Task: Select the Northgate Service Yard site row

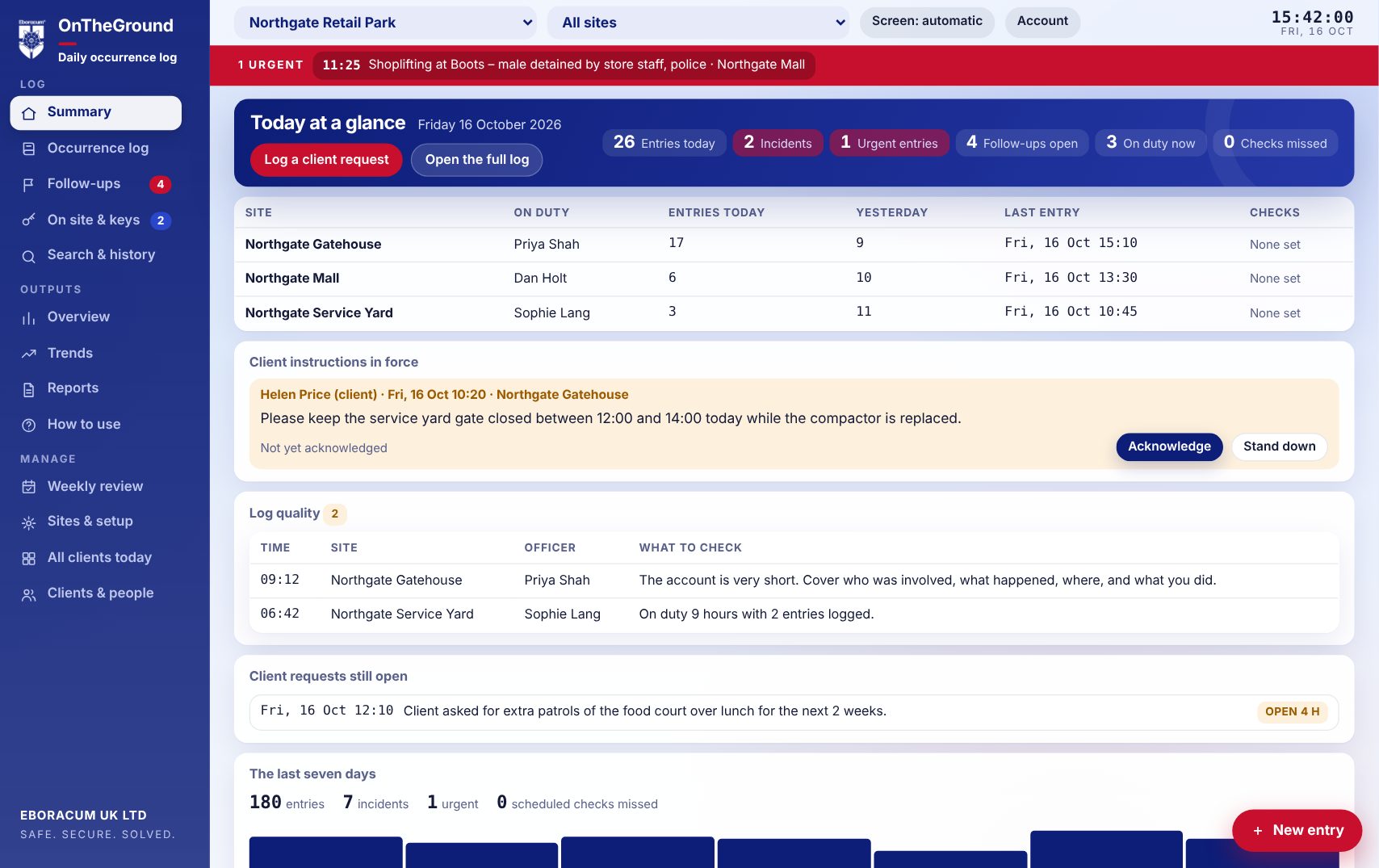Action: click(794, 313)
